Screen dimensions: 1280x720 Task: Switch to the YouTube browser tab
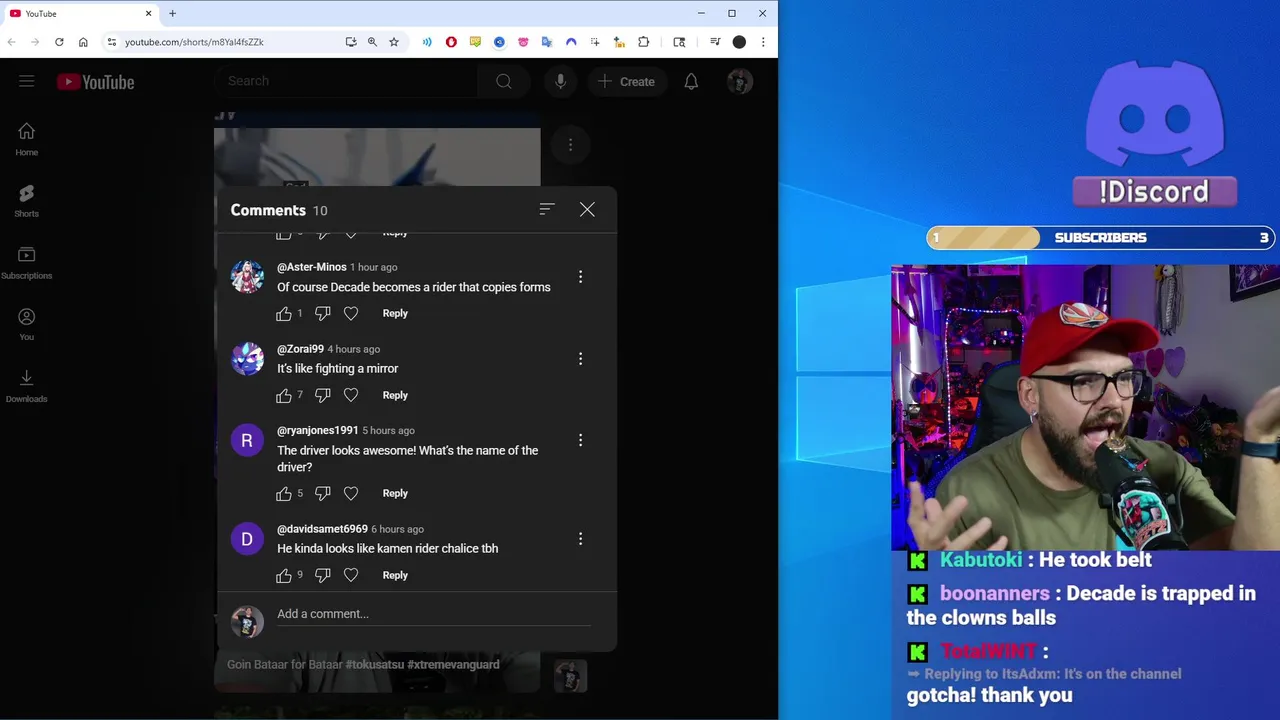point(80,14)
